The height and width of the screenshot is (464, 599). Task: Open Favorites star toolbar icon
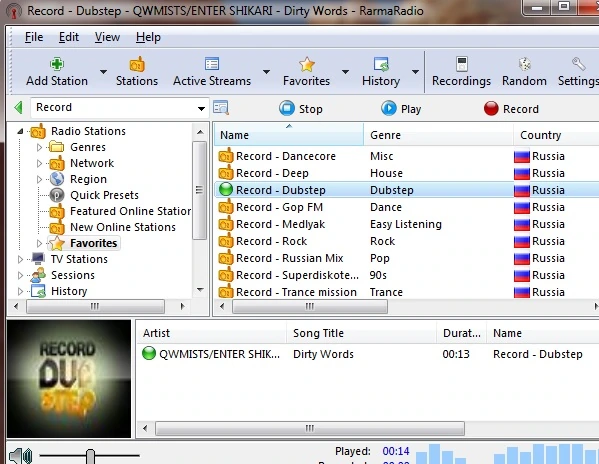coord(306,64)
